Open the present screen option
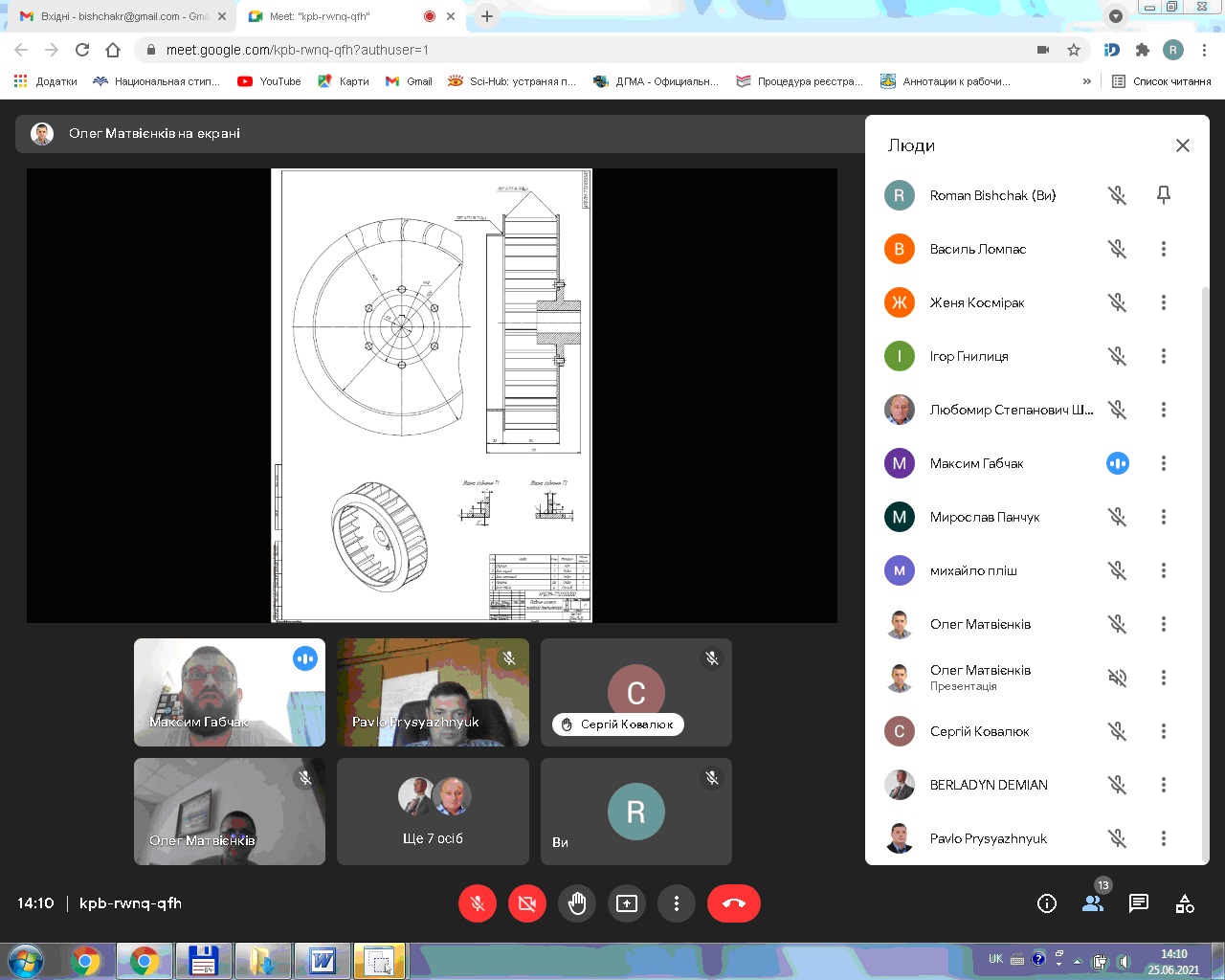1225x980 pixels. click(x=627, y=903)
